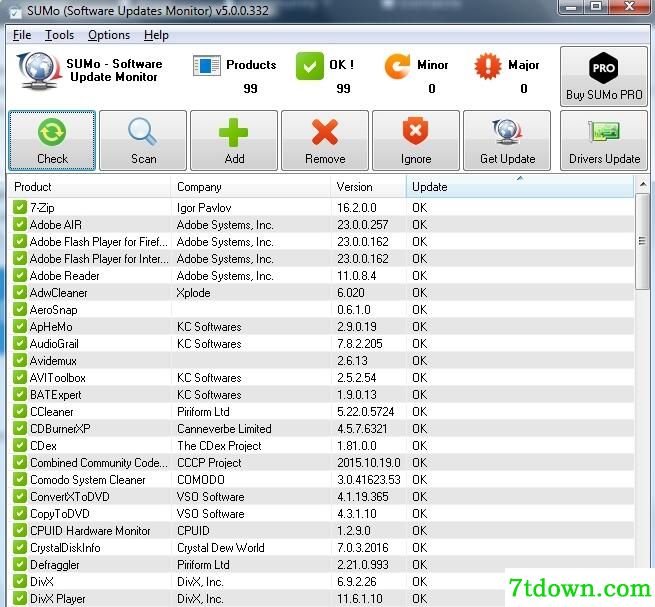Open the File menu
655x607 pixels.
pyautogui.click(x=22, y=35)
